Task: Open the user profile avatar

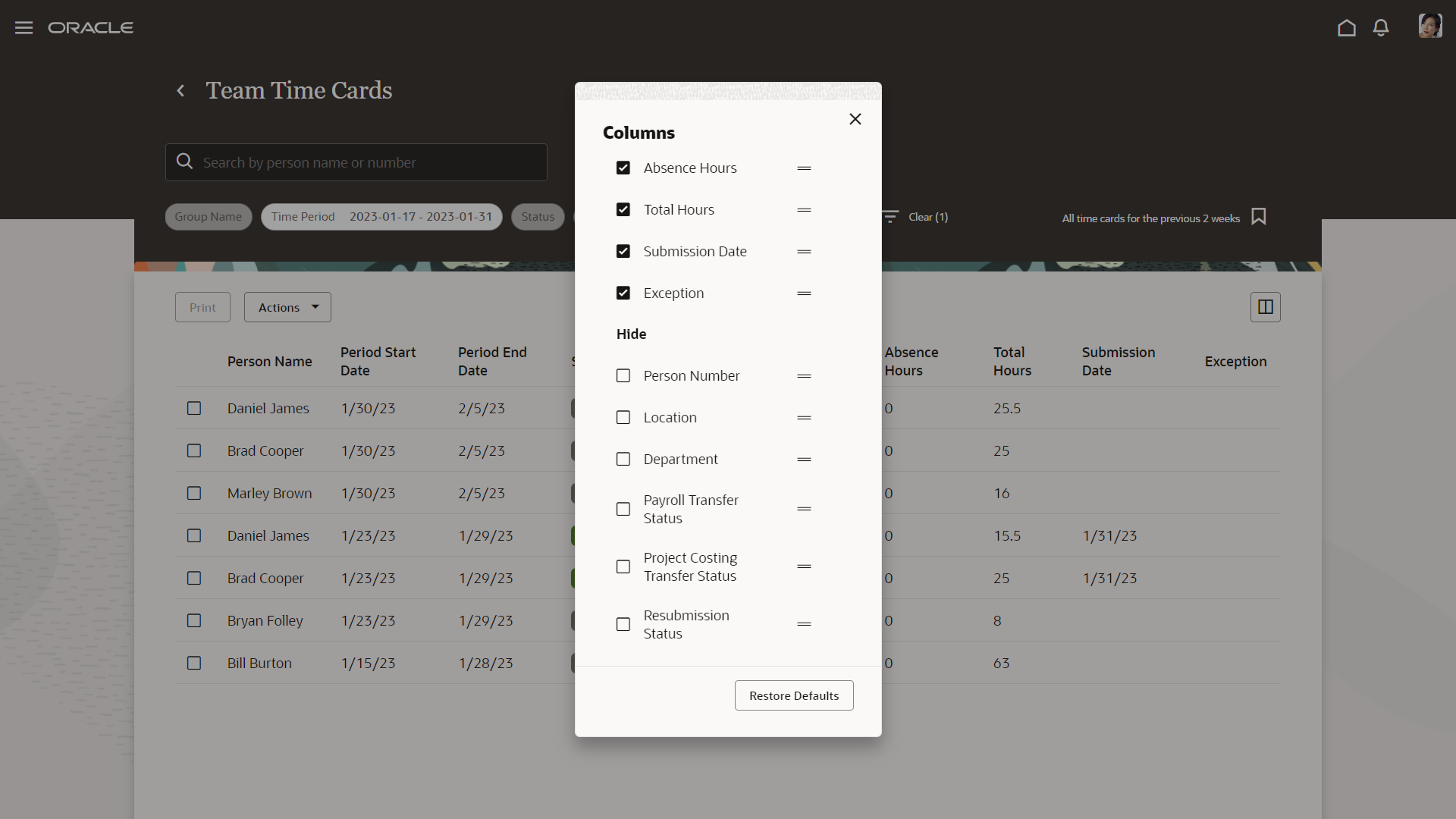Action: point(1429,26)
